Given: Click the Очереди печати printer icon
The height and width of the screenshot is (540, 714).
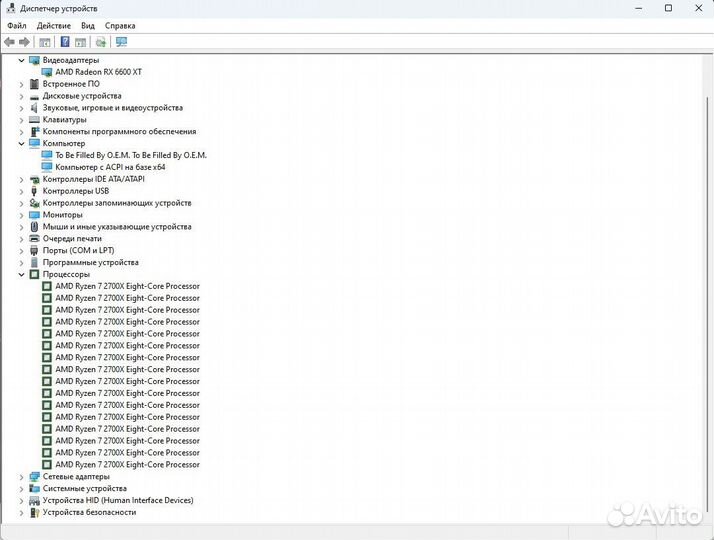Looking at the screenshot, I should (x=34, y=239).
